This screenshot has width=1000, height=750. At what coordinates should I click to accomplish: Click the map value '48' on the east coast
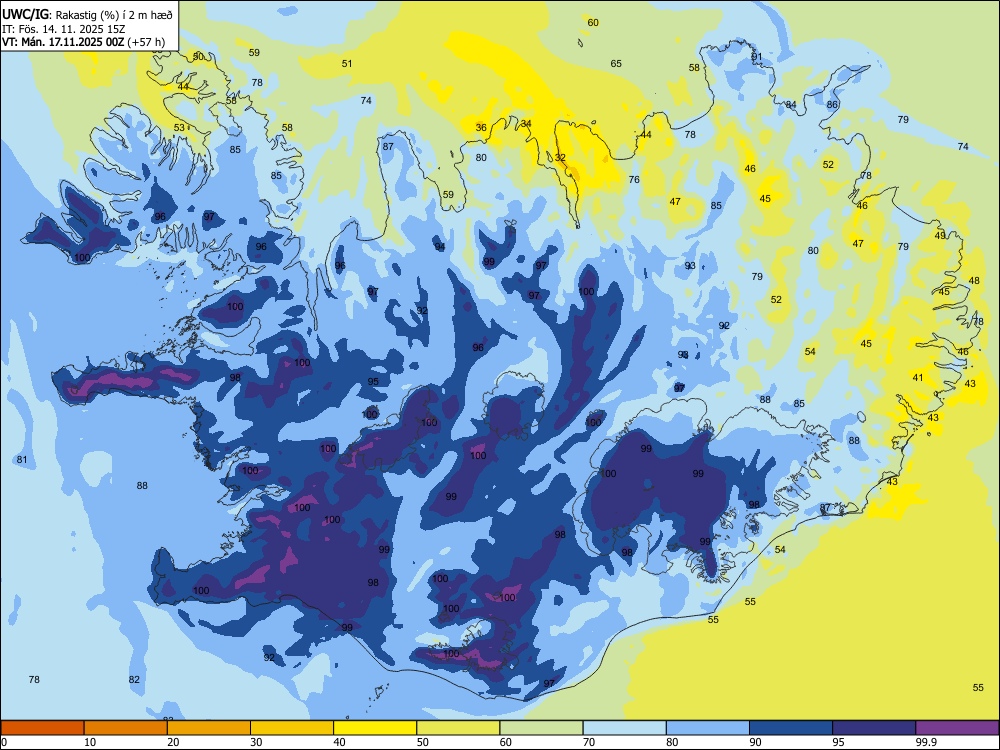tap(974, 281)
